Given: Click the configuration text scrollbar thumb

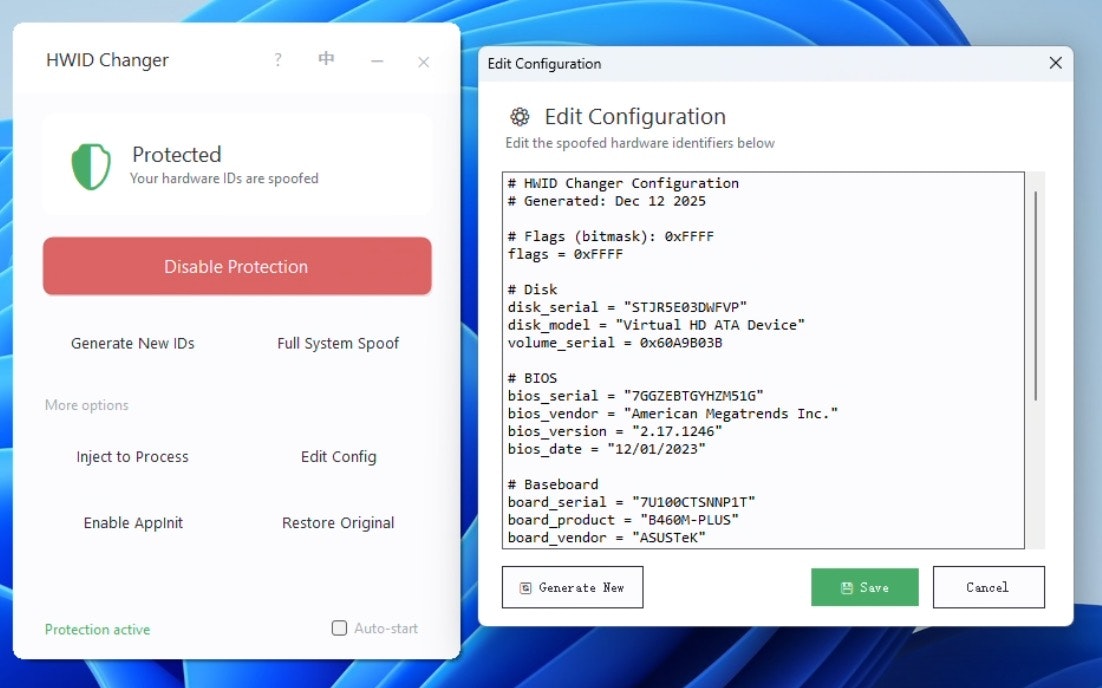Looking at the screenshot, I should coord(1035,295).
